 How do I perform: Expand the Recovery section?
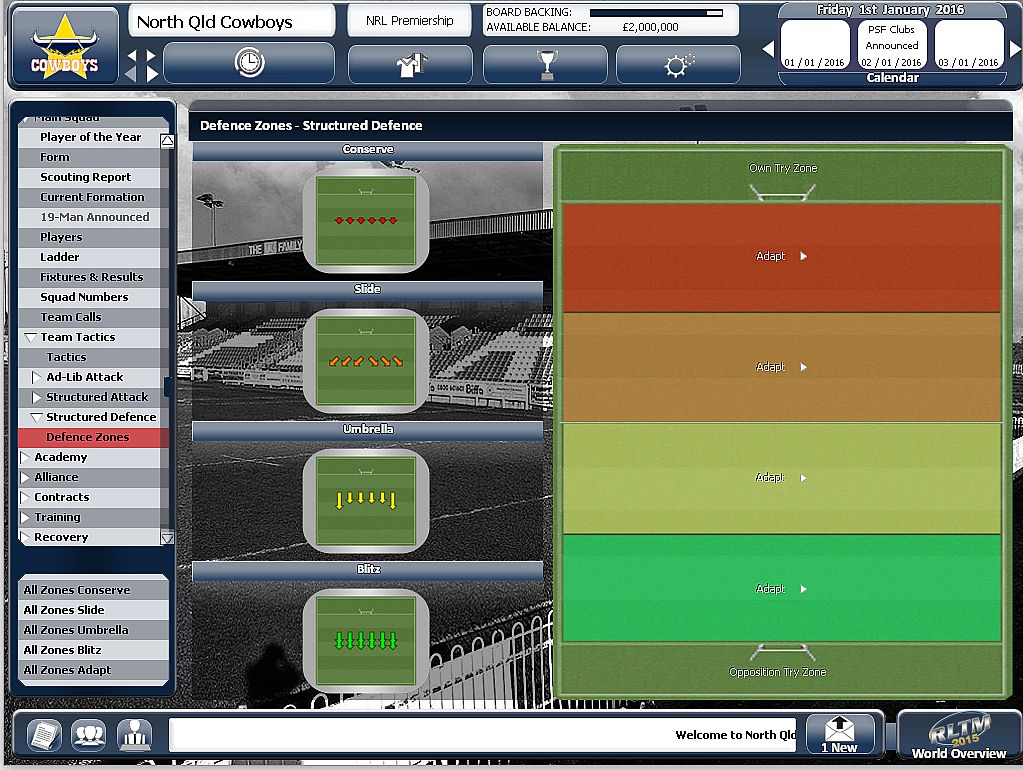[25, 538]
